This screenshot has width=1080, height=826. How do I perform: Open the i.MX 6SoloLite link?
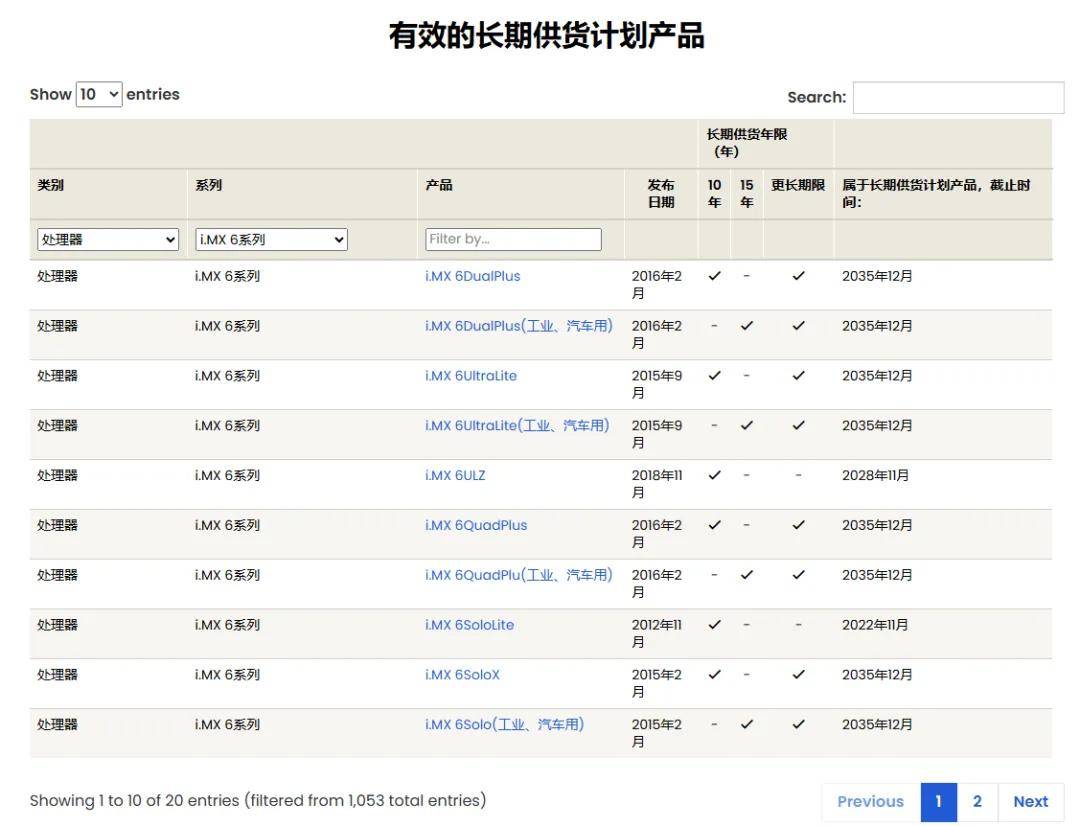click(x=469, y=625)
